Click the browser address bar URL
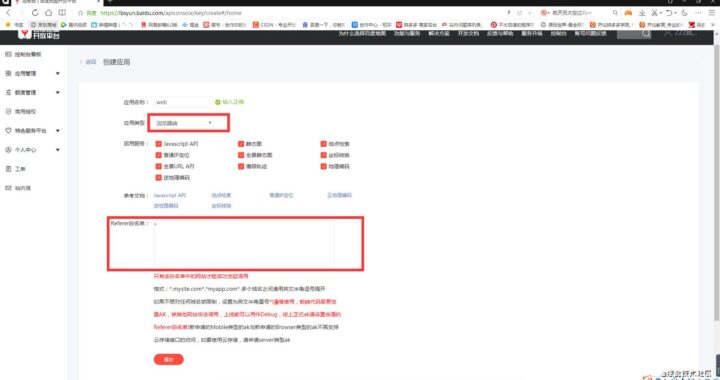Viewport: 720px width, 380px height. tap(170, 13)
